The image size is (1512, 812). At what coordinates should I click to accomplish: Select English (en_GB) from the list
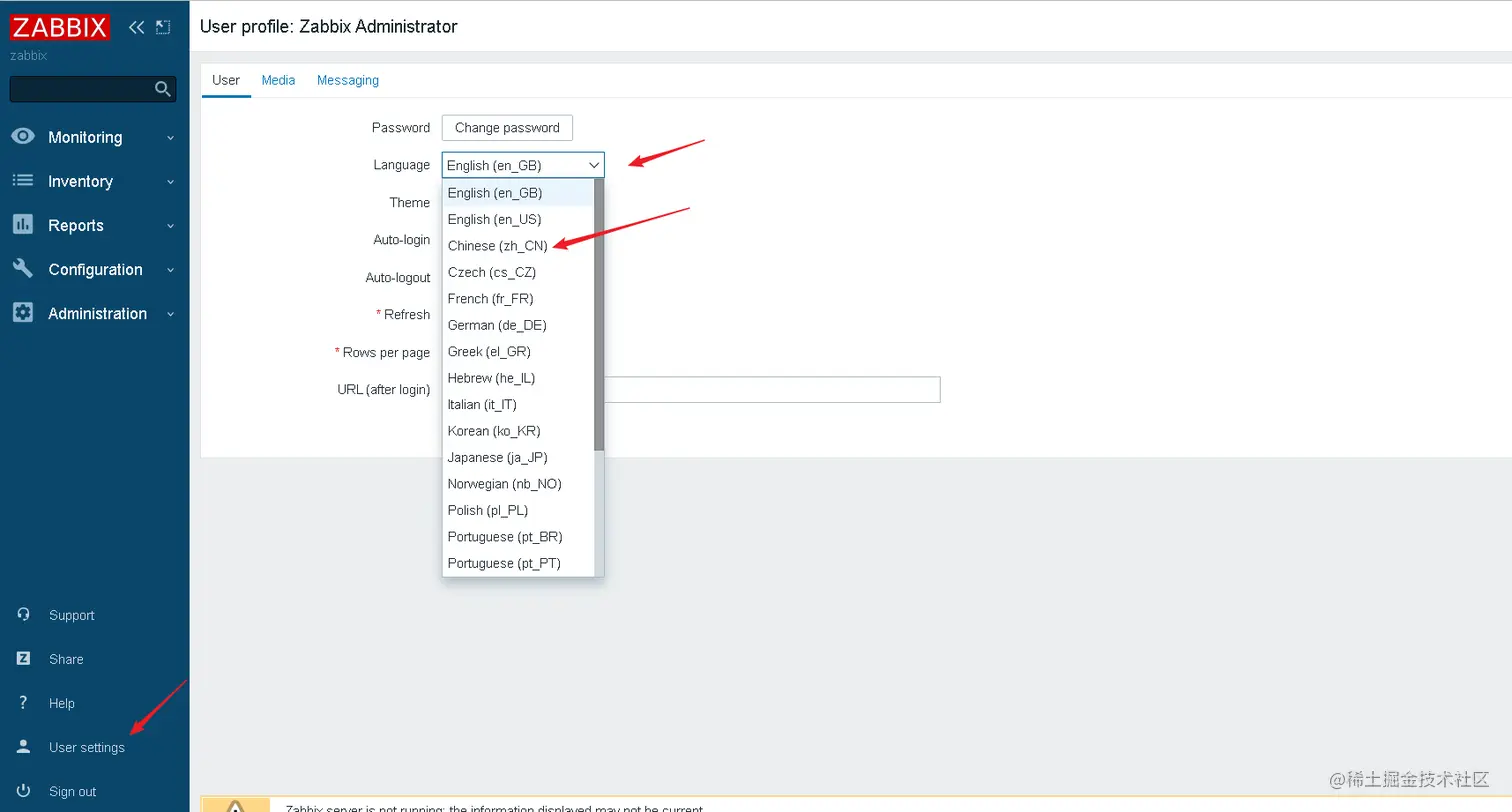coord(519,193)
